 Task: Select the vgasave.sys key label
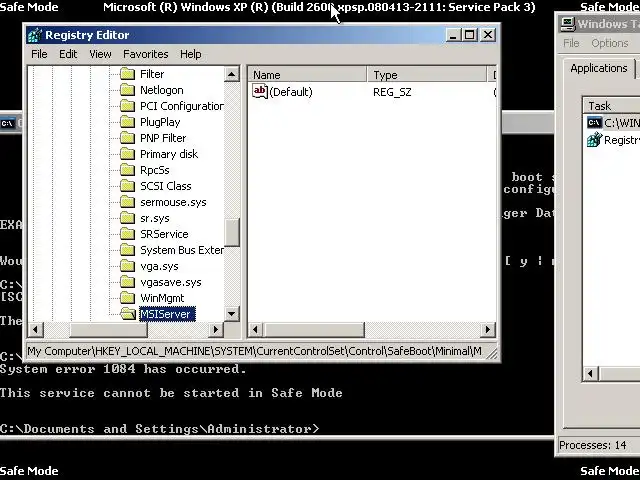pos(171,282)
